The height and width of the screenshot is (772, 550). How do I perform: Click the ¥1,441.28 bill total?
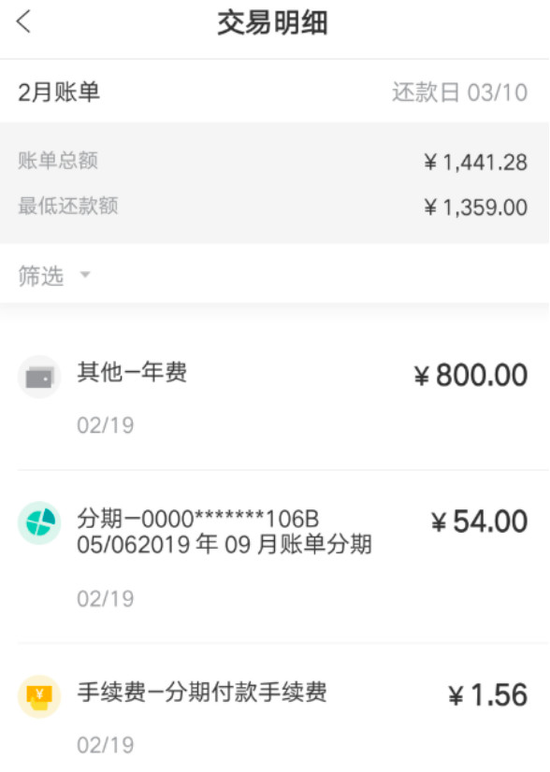point(476,162)
